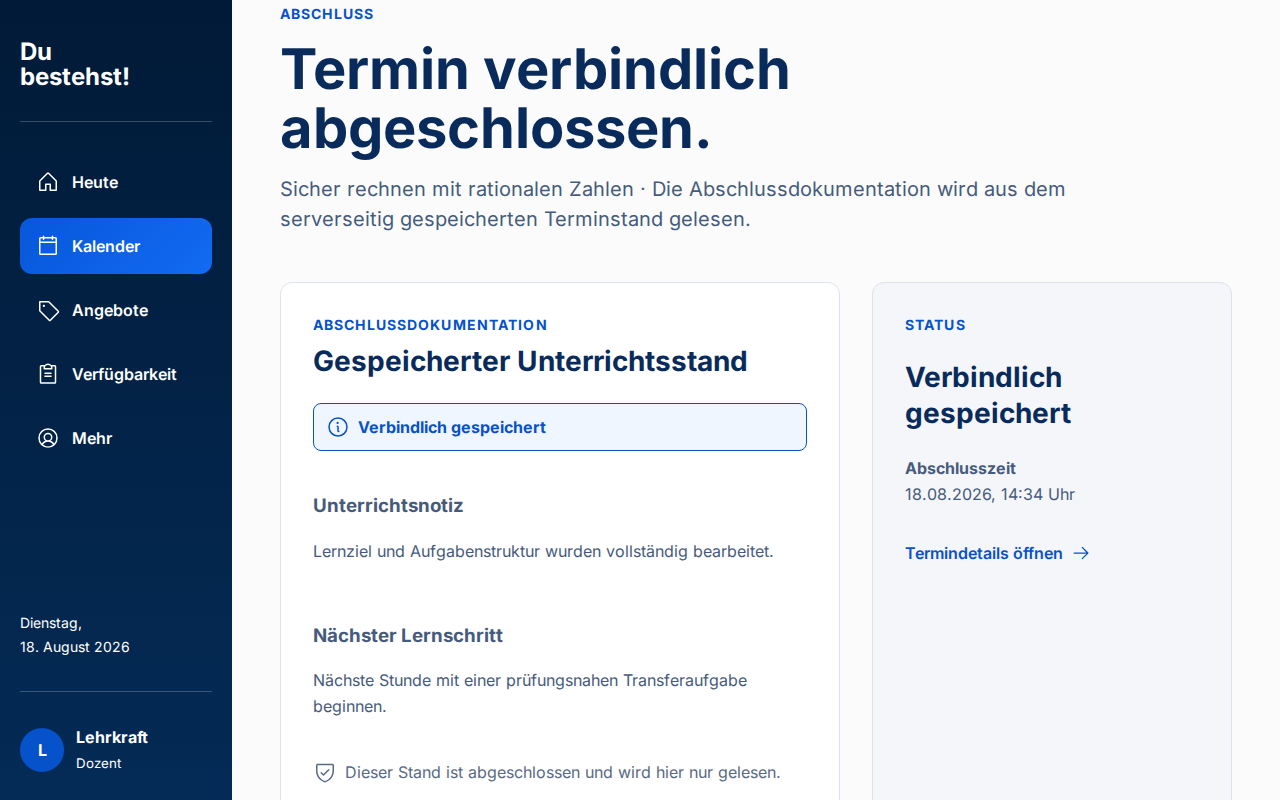Image resolution: width=1280 pixels, height=800 pixels.
Task: Click the Mehr person icon
Action: tap(48, 438)
